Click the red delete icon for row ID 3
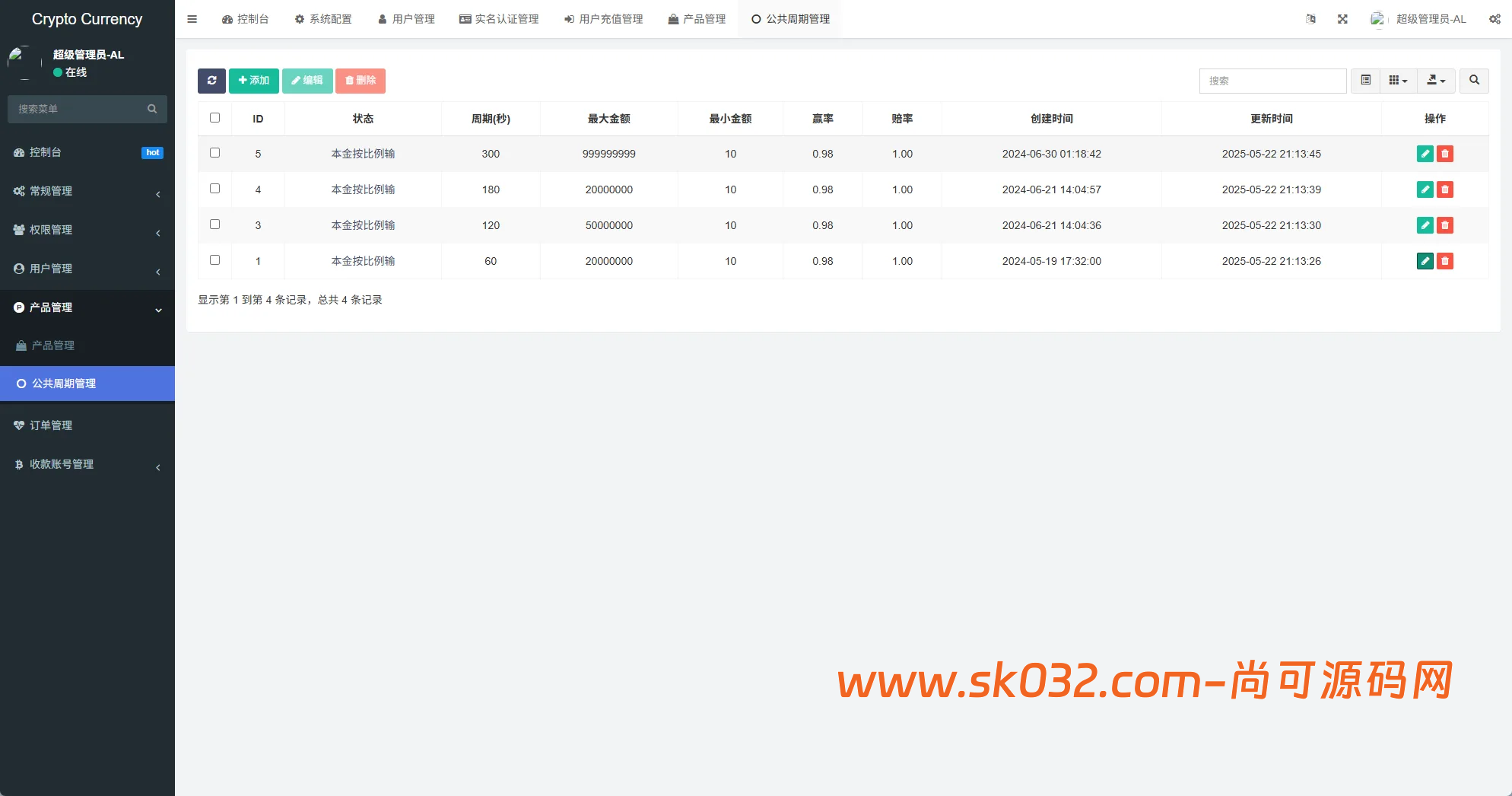The height and width of the screenshot is (796, 1512). [x=1444, y=225]
